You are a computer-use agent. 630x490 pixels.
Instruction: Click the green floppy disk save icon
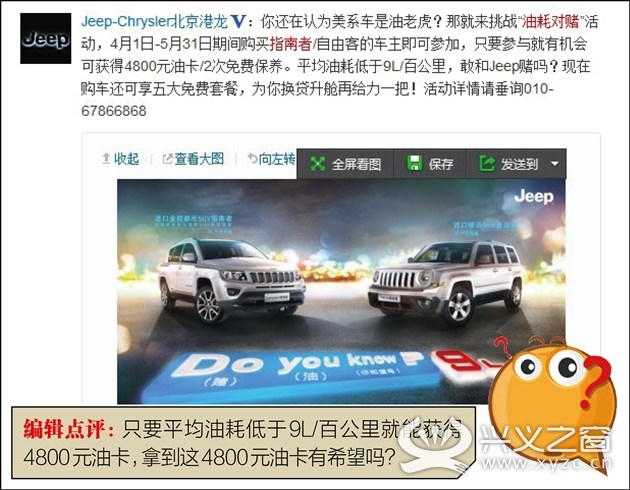pyautogui.click(x=415, y=163)
